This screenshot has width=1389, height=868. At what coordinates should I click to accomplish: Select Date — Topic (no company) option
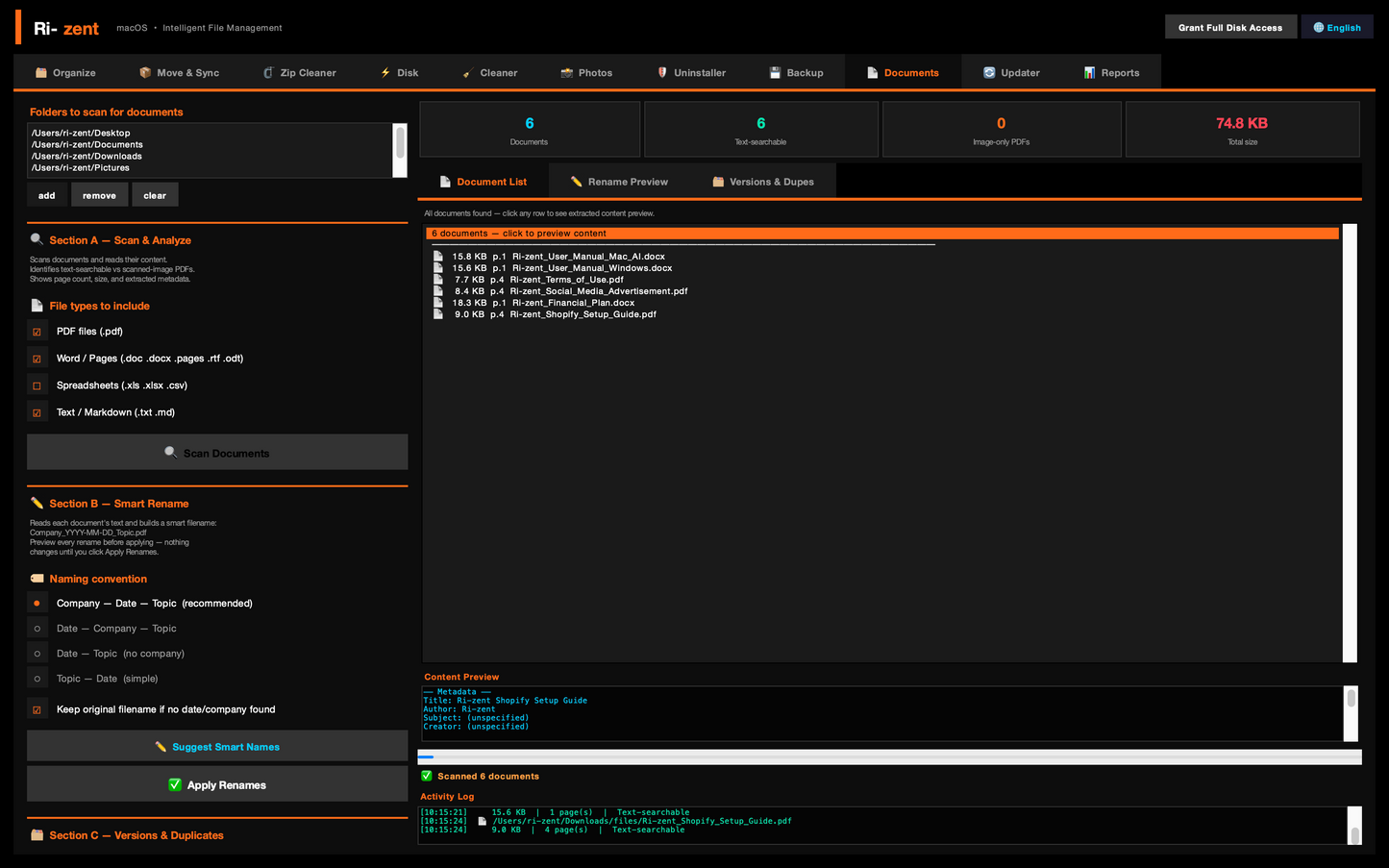click(37, 654)
